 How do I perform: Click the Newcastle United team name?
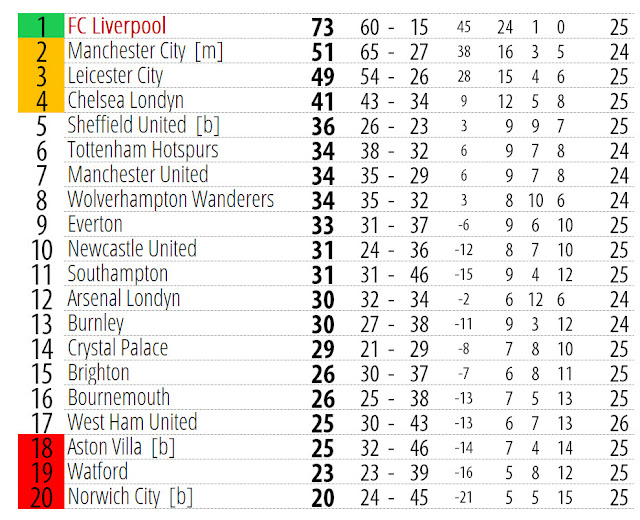pos(132,249)
